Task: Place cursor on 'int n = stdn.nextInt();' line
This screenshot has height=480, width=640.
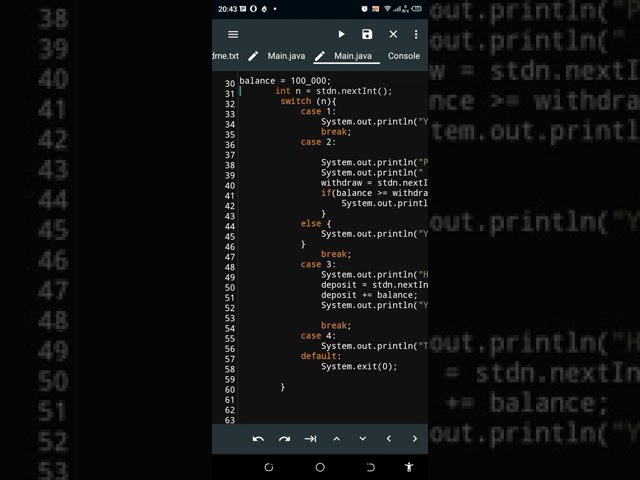Action: pos(333,91)
